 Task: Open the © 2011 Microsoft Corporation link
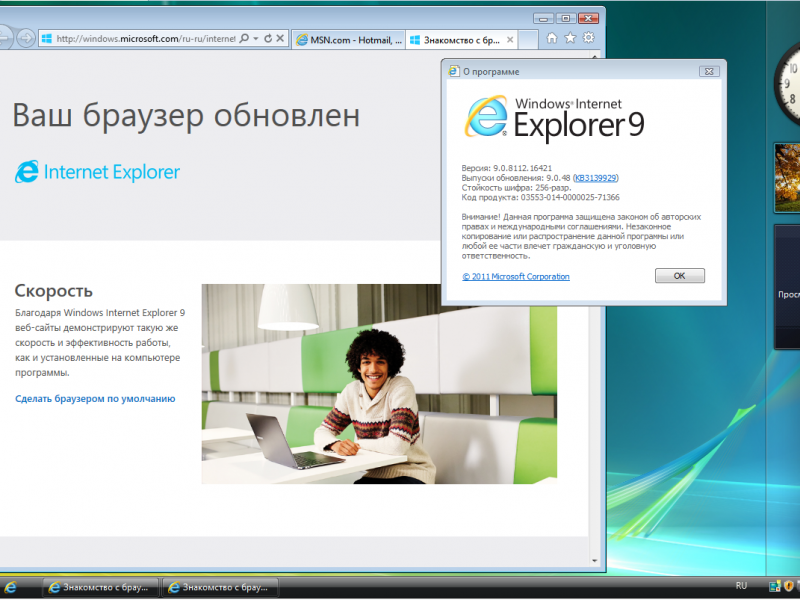(x=516, y=277)
